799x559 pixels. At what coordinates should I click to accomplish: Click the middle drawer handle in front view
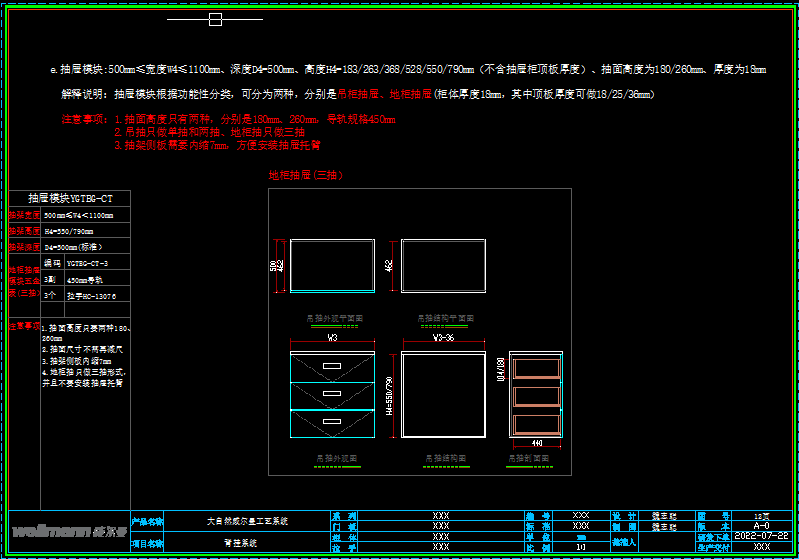pos(332,395)
